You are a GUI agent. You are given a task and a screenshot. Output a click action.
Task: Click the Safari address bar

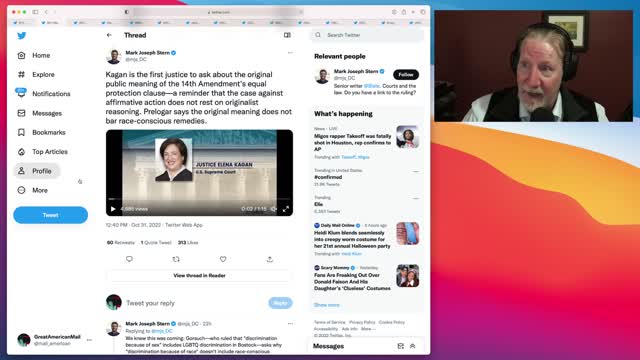(x=219, y=12)
